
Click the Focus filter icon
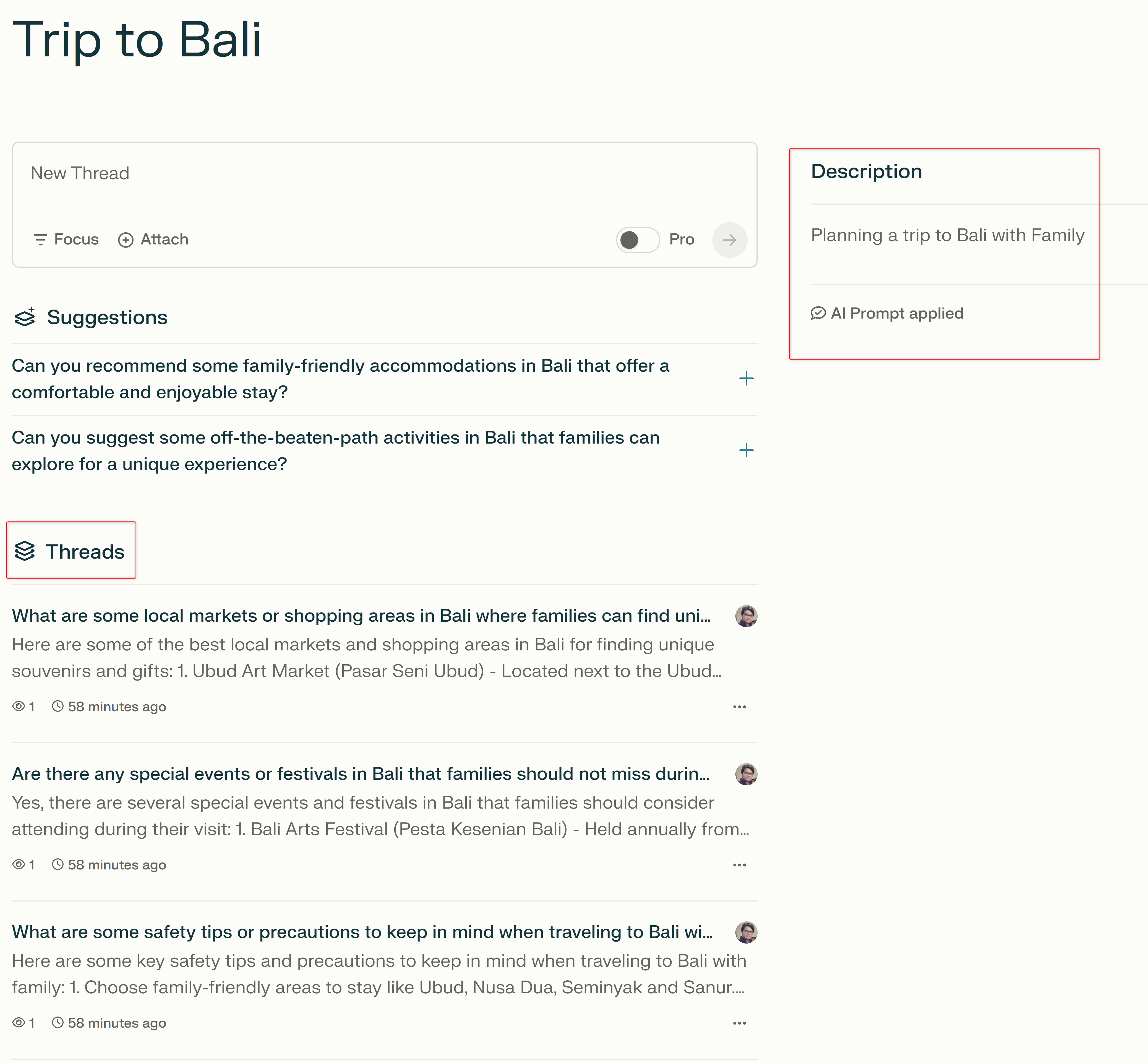pyautogui.click(x=40, y=239)
